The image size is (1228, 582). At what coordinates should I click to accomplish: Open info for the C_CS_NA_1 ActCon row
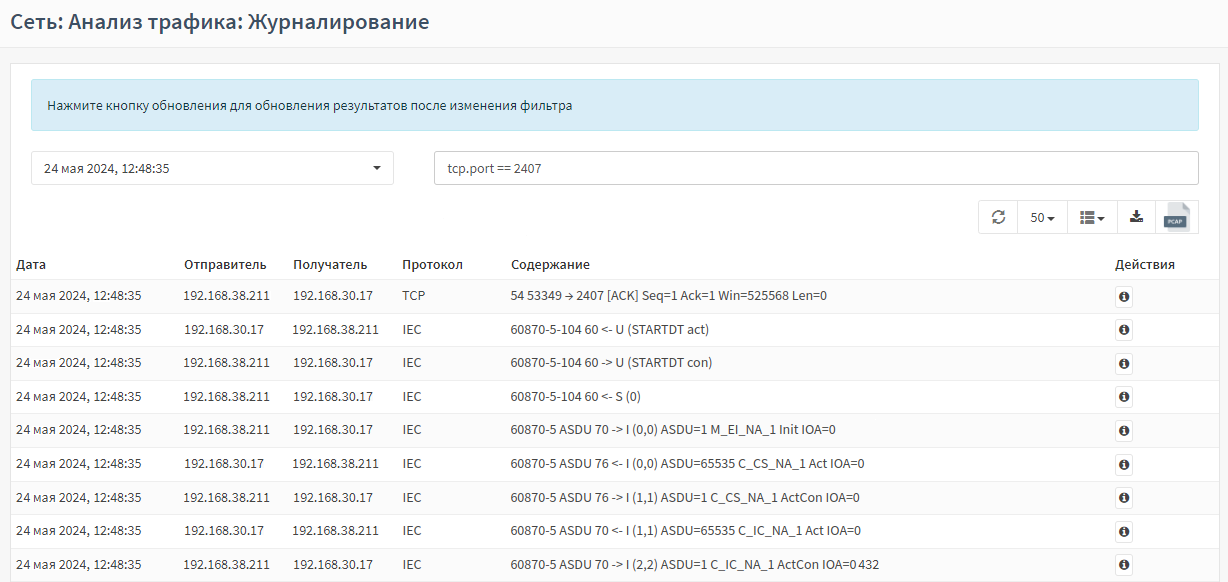coord(1124,498)
